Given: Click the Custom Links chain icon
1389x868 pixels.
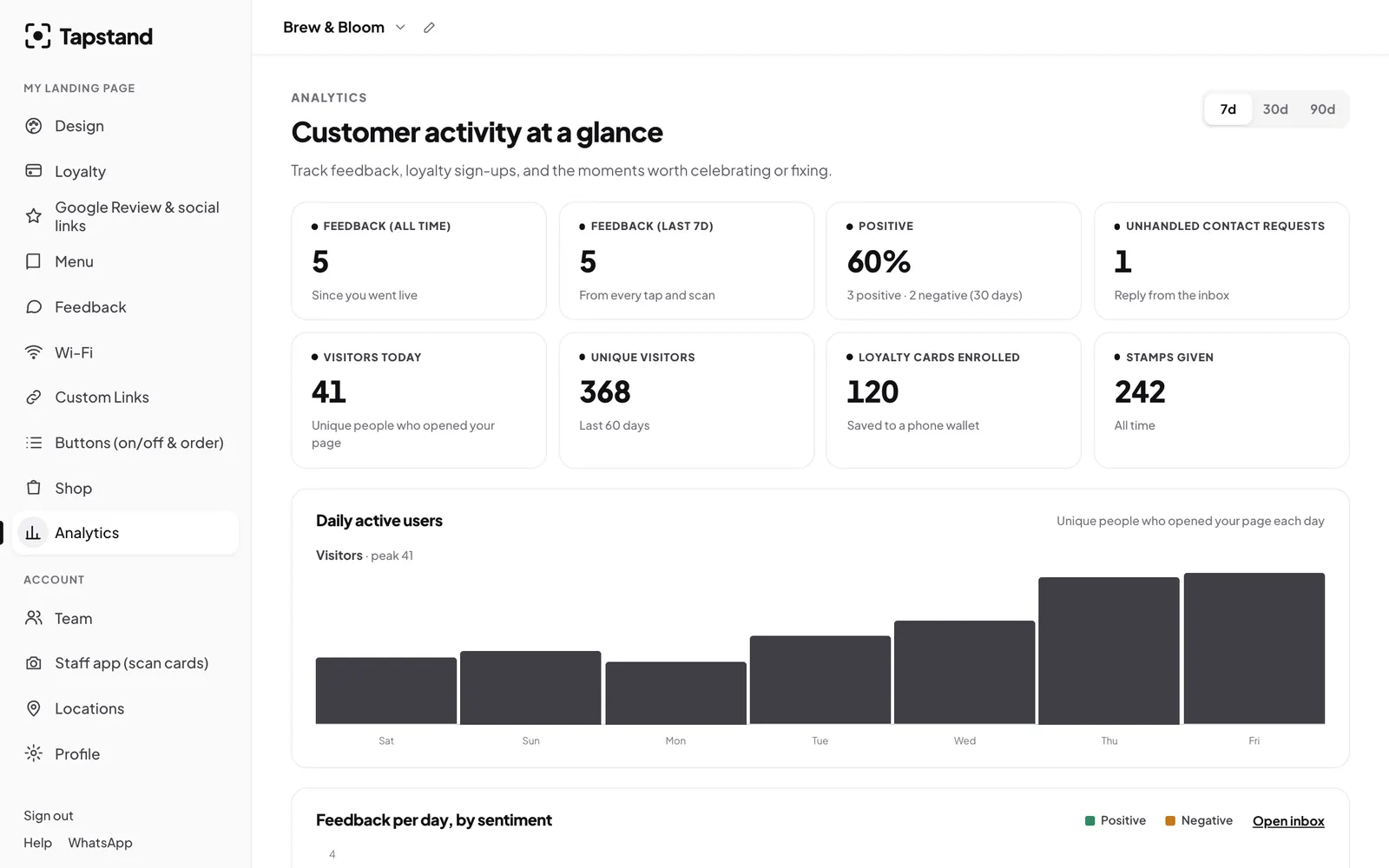Looking at the screenshot, I should point(34,398).
